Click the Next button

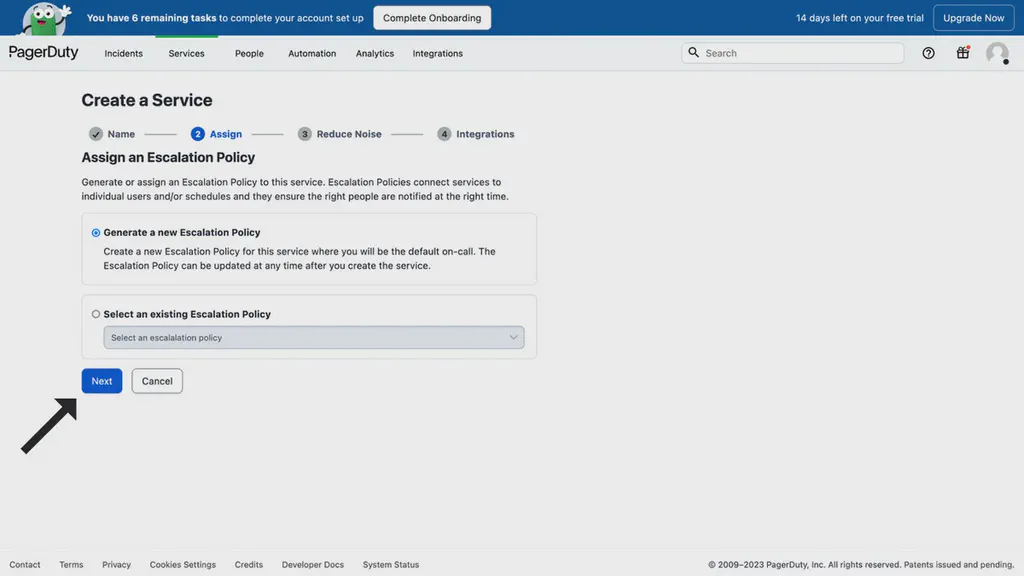(101, 381)
